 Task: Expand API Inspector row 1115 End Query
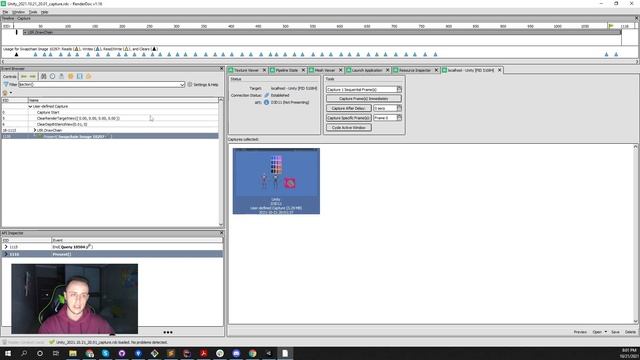pyautogui.click(x=6, y=247)
